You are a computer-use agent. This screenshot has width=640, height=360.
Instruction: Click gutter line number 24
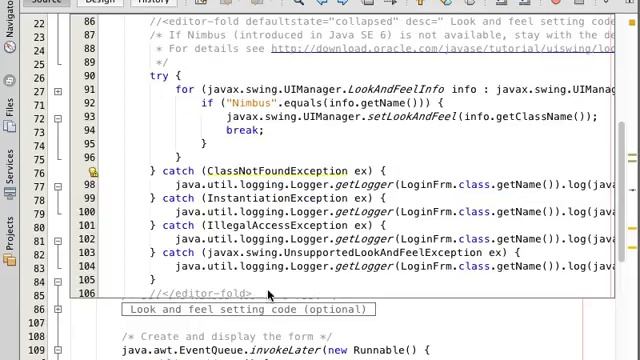click(39, 51)
